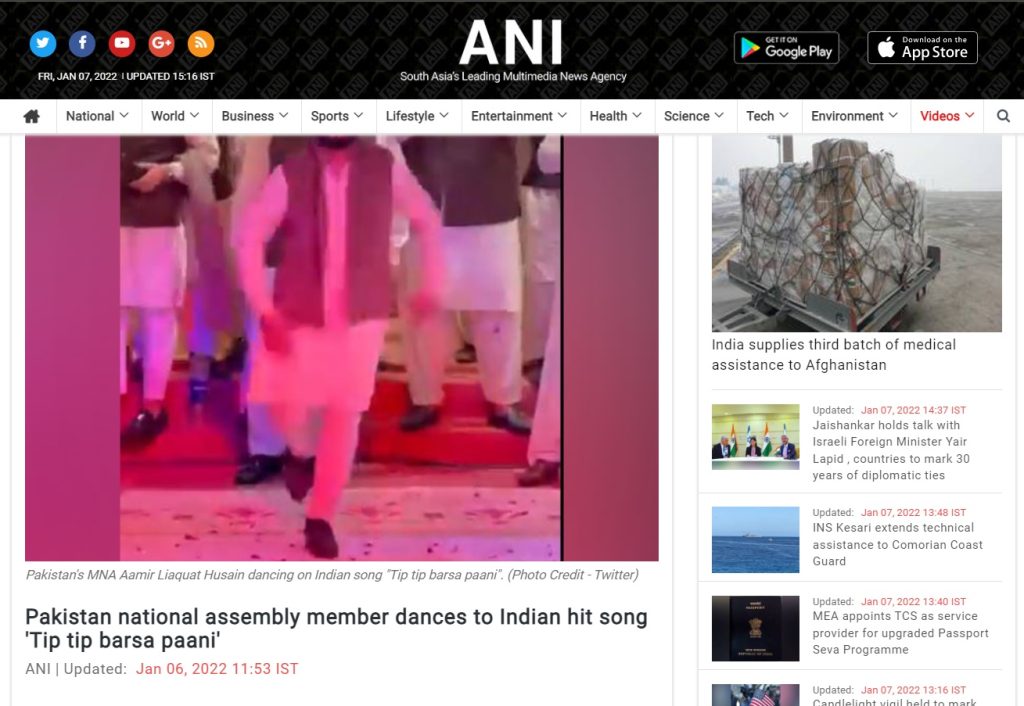Go to homepage via home icon
This screenshot has width=1024, height=706.
coord(32,116)
